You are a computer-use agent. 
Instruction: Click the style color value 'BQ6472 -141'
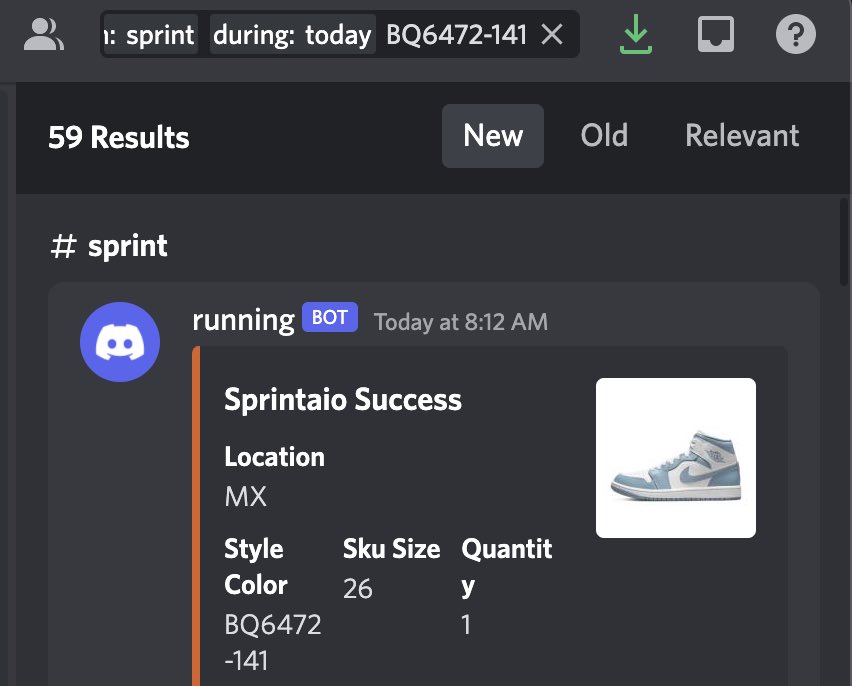(273, 643)
